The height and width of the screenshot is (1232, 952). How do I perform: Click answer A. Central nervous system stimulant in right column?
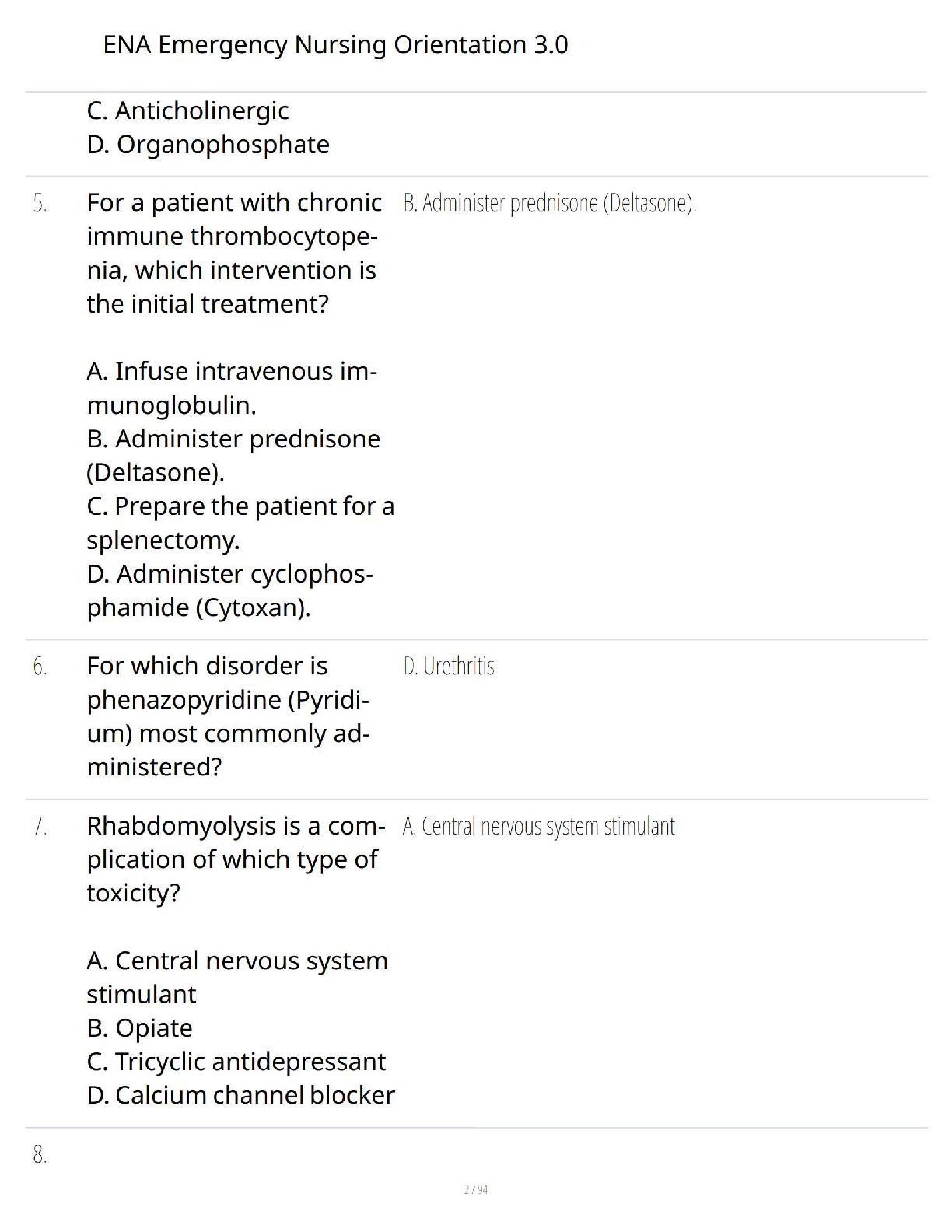coord(538,827)
